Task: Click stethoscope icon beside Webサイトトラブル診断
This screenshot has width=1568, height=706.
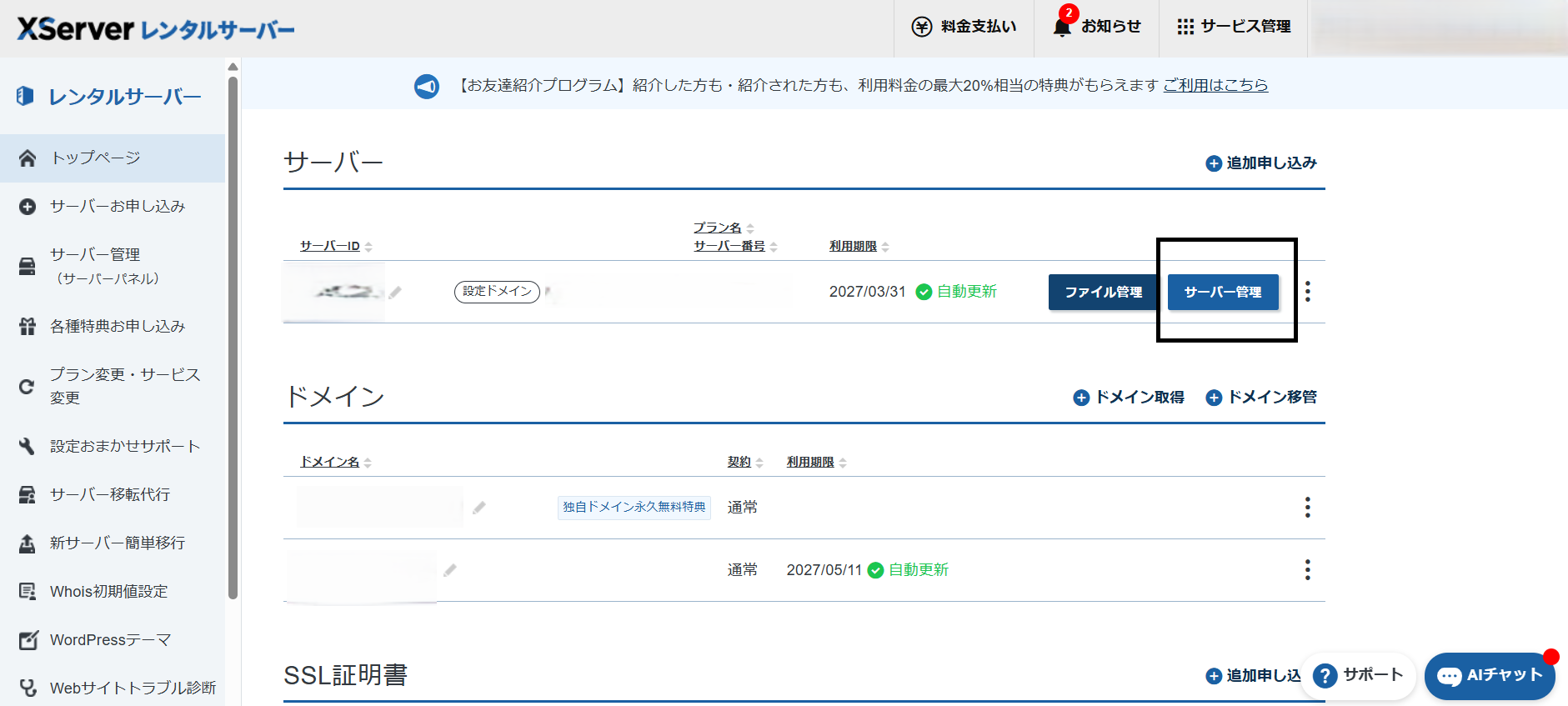Action: point(28,688)
